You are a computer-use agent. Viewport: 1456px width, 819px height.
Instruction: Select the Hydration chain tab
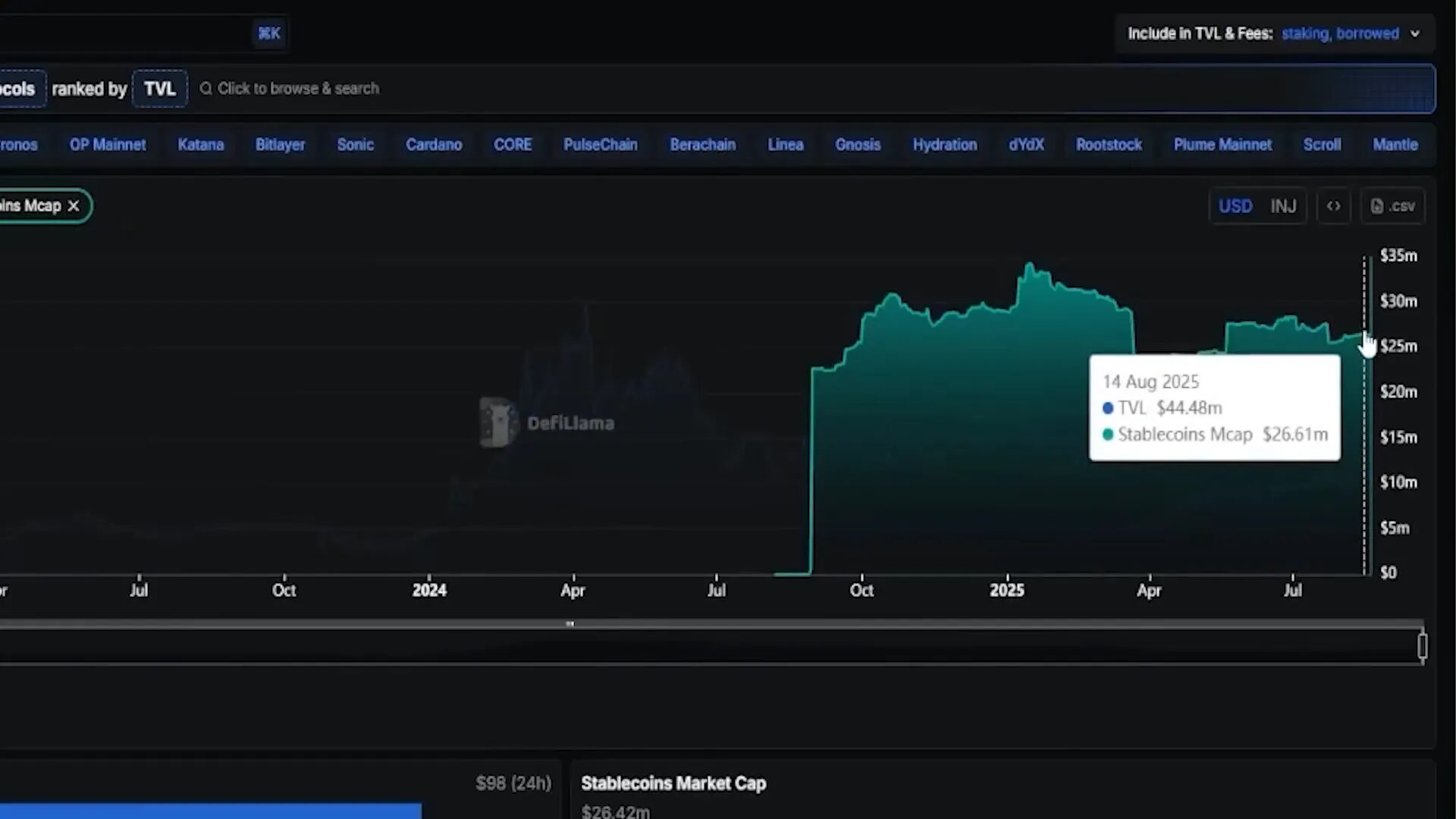944,145
